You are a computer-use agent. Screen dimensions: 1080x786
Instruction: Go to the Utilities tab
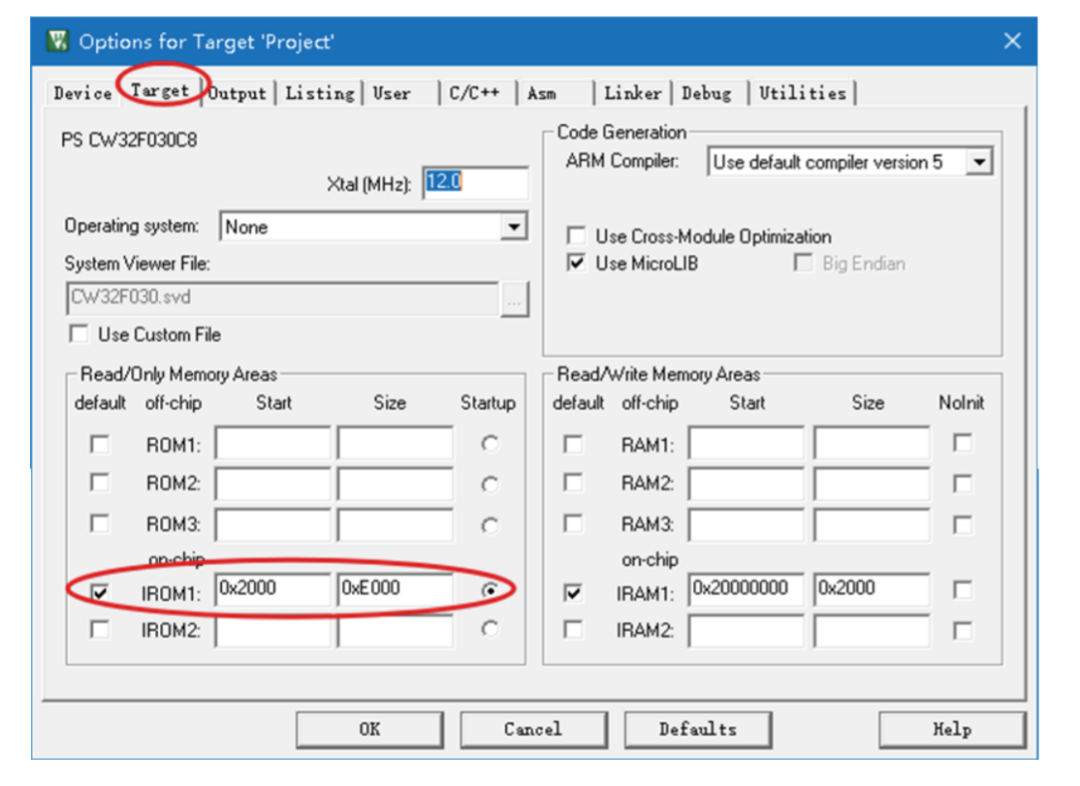[x=802, y=93]
